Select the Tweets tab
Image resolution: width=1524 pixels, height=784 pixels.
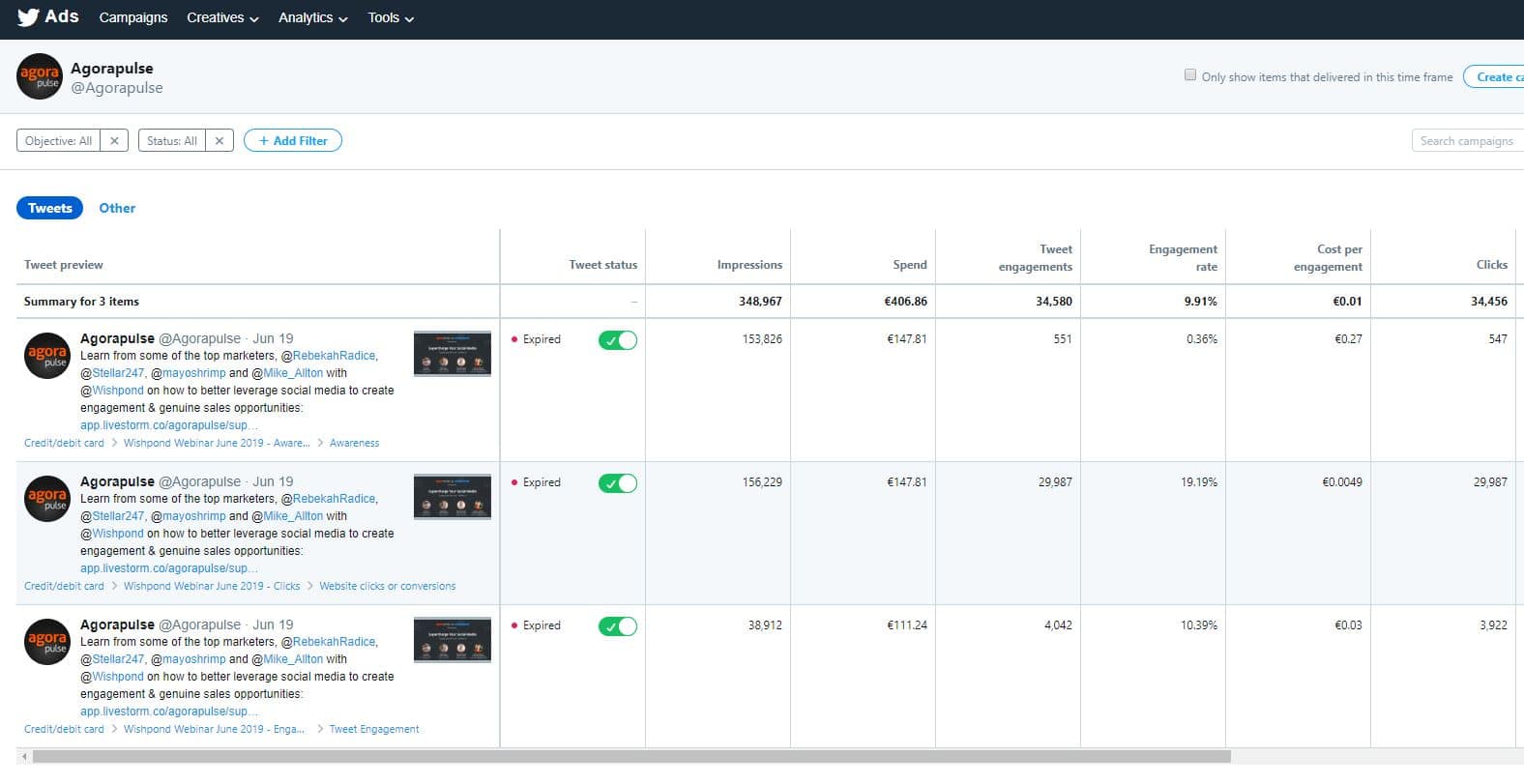[x=50, y=208]
